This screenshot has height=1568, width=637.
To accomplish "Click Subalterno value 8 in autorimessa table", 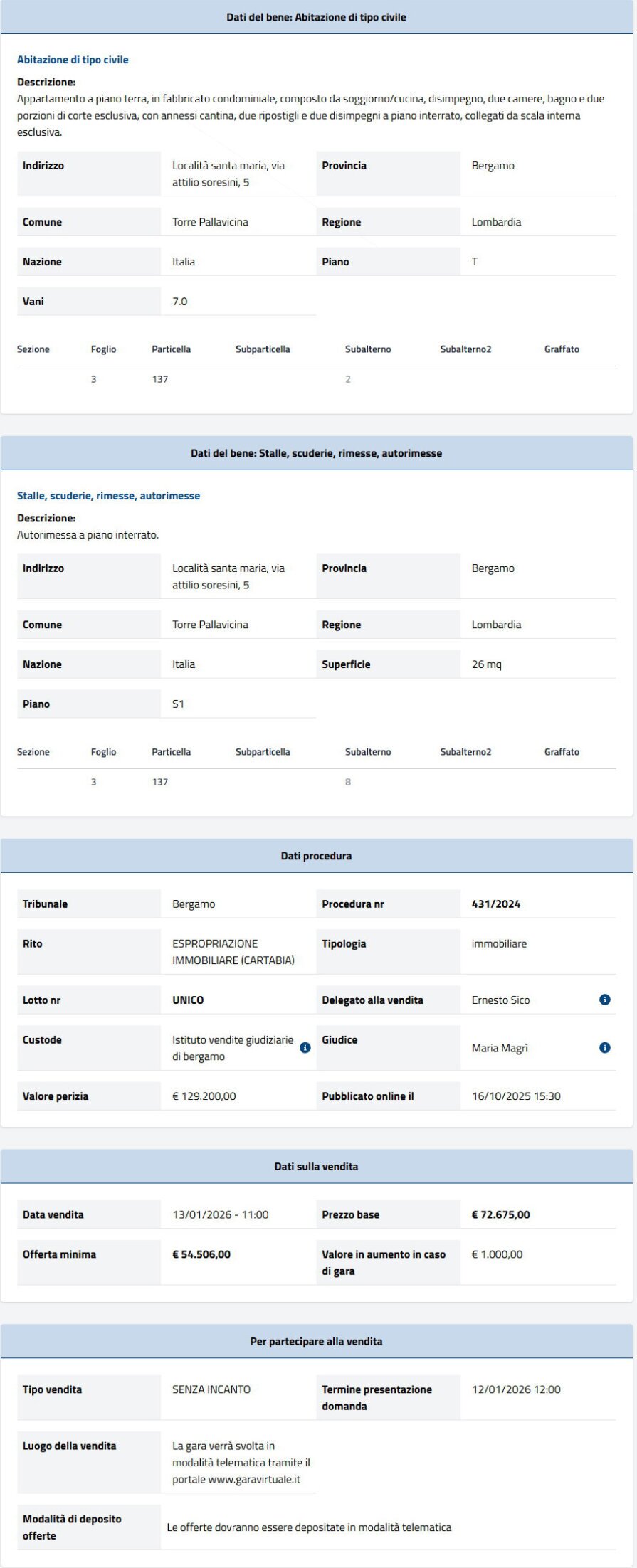I will (x=348, y=782).
